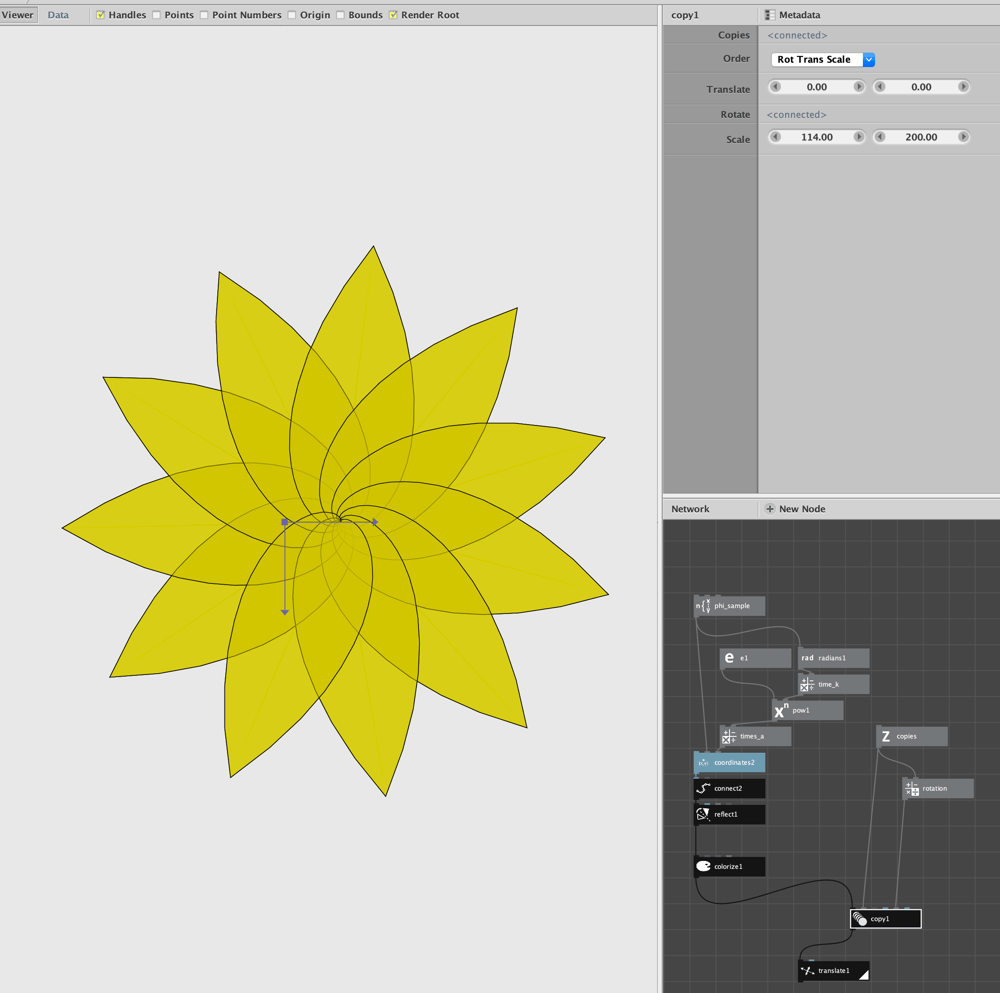The image size is (1000, 993).
Task: Click the horizontal arrow handle in the viewer
Action: click(375, 522)
